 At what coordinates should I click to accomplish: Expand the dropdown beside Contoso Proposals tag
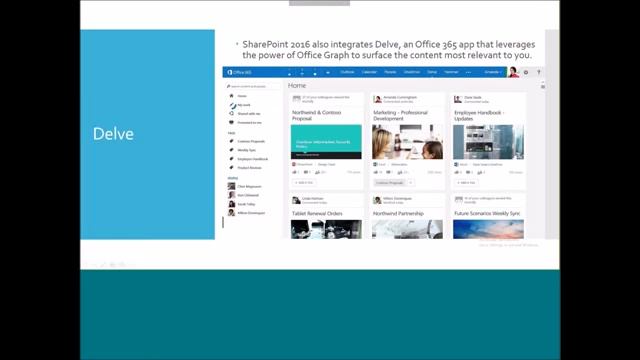[411, 182]
